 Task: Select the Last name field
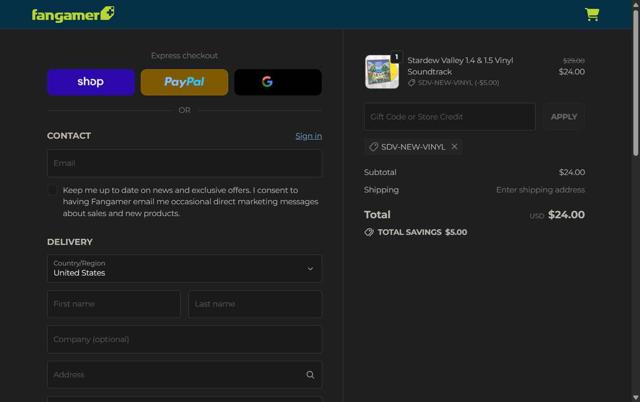click(x=255, y=304)
